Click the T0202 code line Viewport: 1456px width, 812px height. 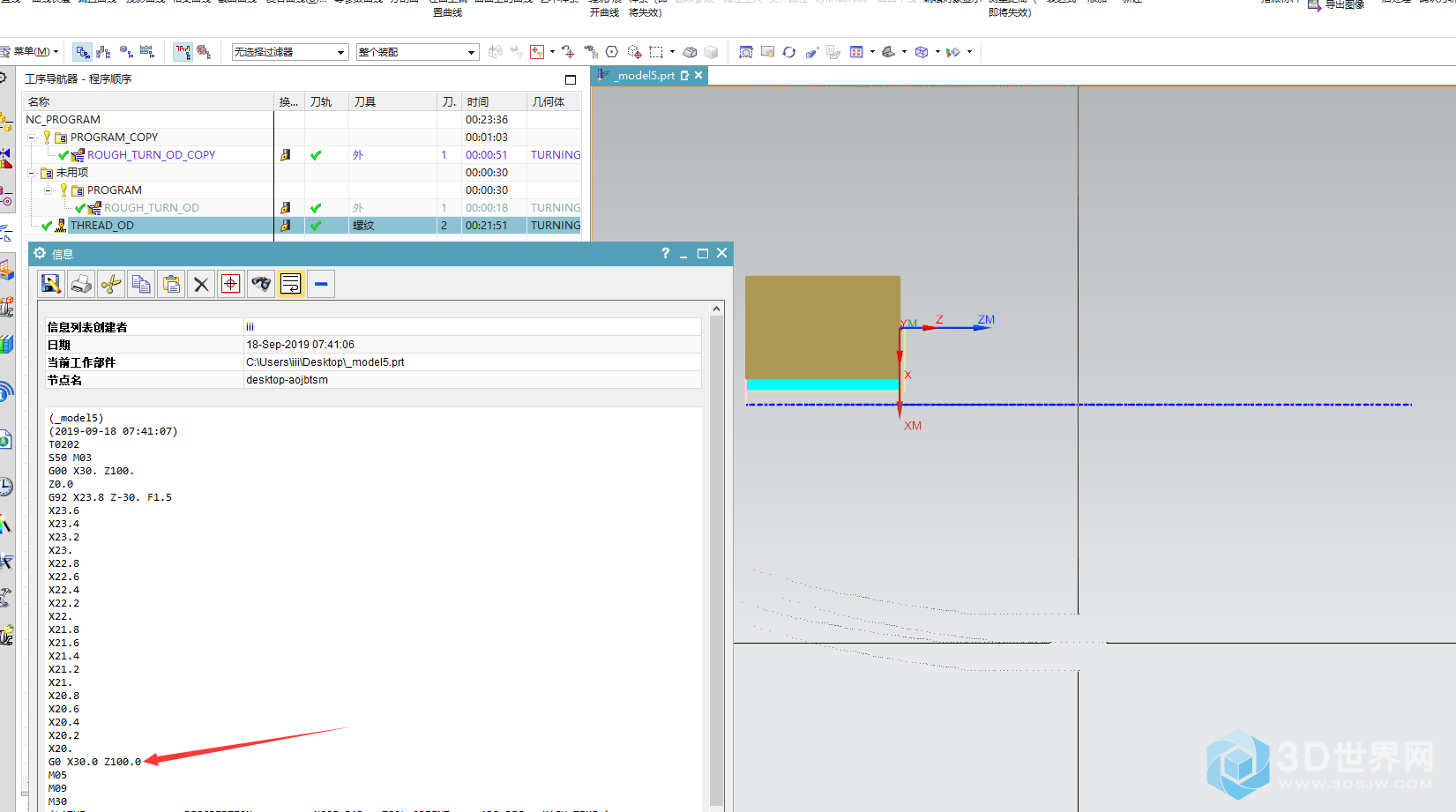pos(63,444)
